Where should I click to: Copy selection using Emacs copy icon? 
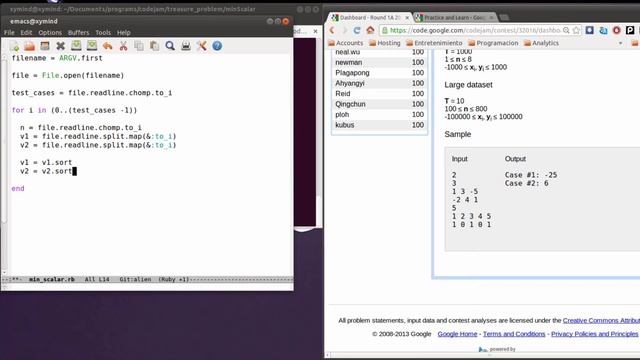[x=139, y=46]
